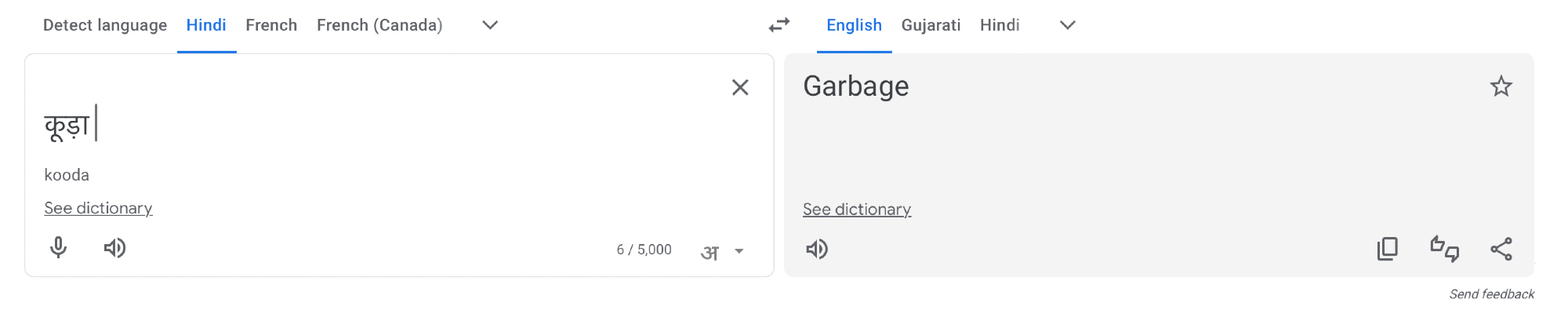This screenshot has width=1568, height=321.
Task: Click the microphone voice input icon
Action: [58, 248]
